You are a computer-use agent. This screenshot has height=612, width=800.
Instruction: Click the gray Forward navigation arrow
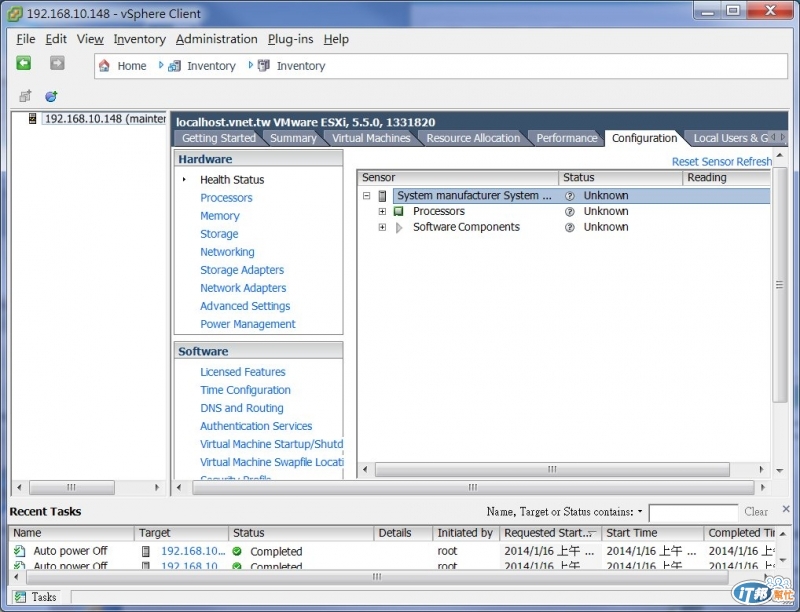pyautogui.click(x=57, y=63)
